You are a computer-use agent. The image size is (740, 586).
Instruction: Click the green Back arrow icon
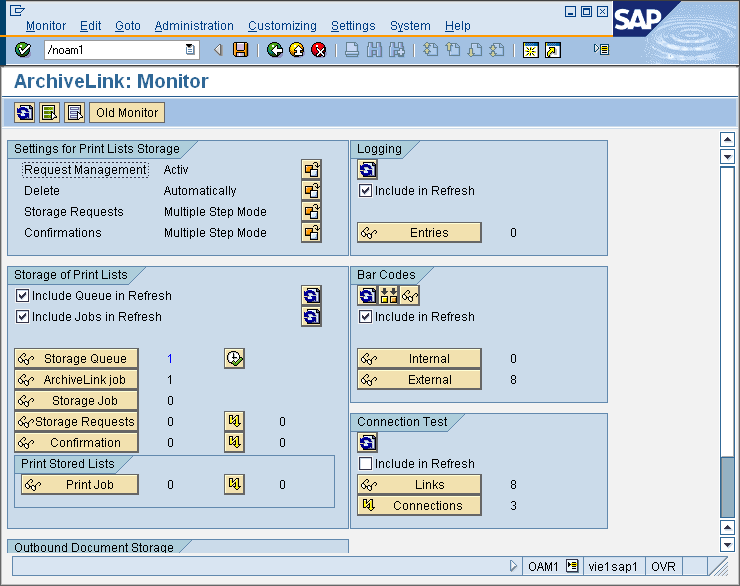tap(275, 50)
